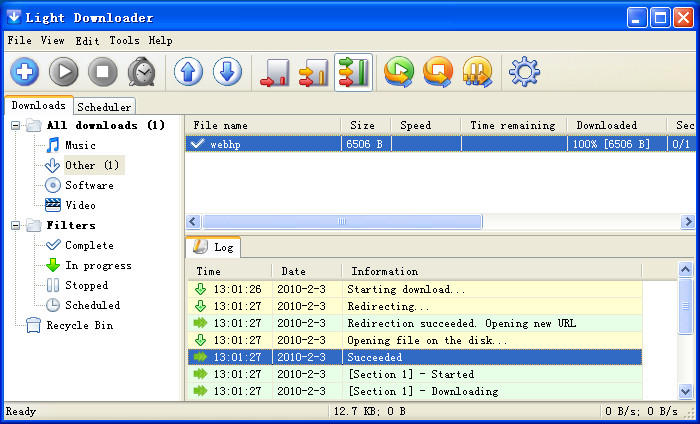The width and height of the screenshot is (700, 424).
Task: Select the webhp download row
Action: tap(440, 144)
